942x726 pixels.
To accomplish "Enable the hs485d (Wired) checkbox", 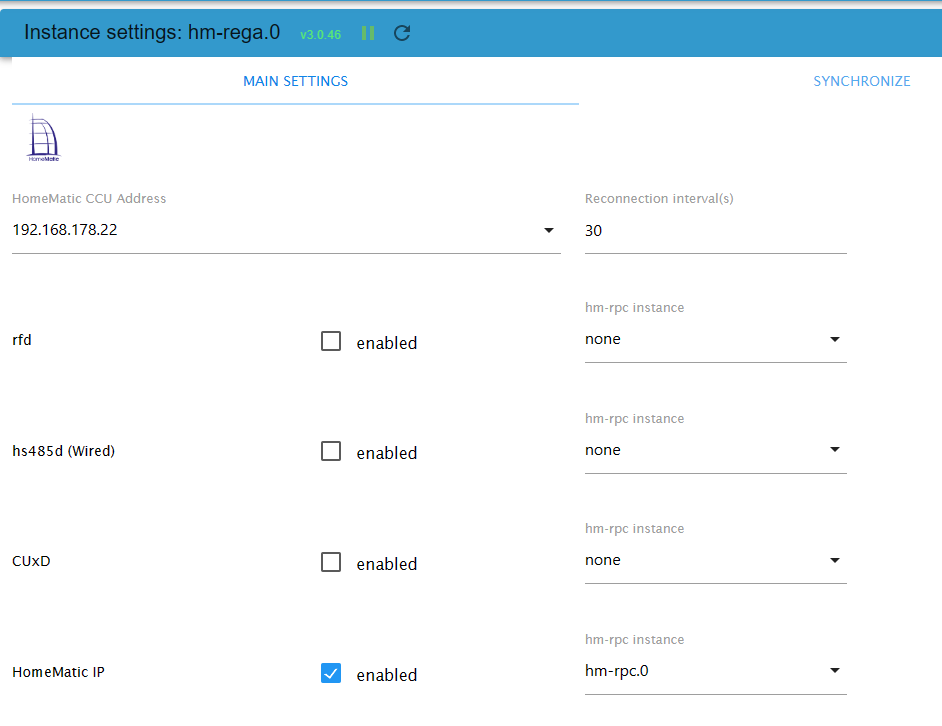I will coord(331,451).
